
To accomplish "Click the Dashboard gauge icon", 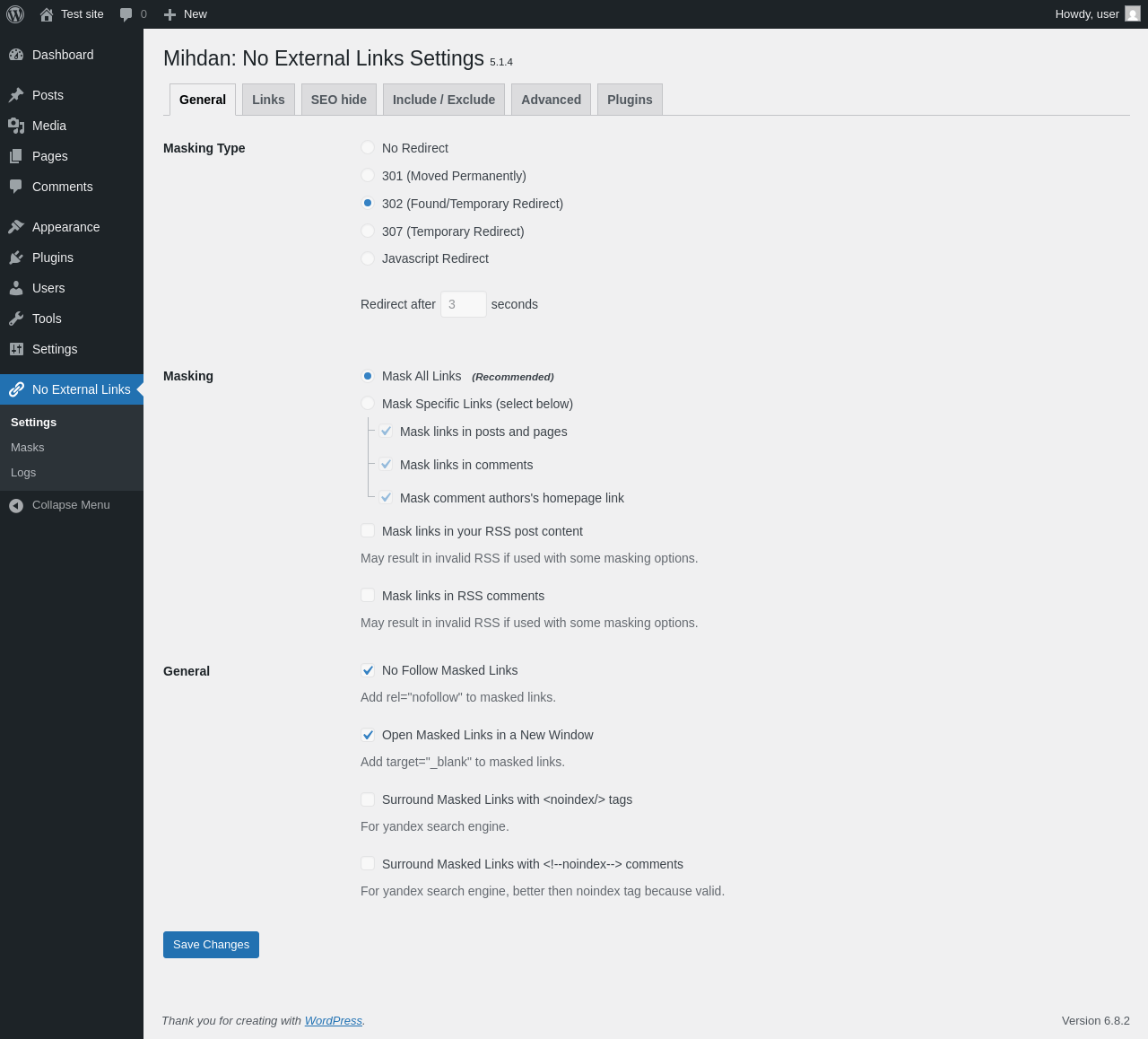I will (x=16, y=55).
